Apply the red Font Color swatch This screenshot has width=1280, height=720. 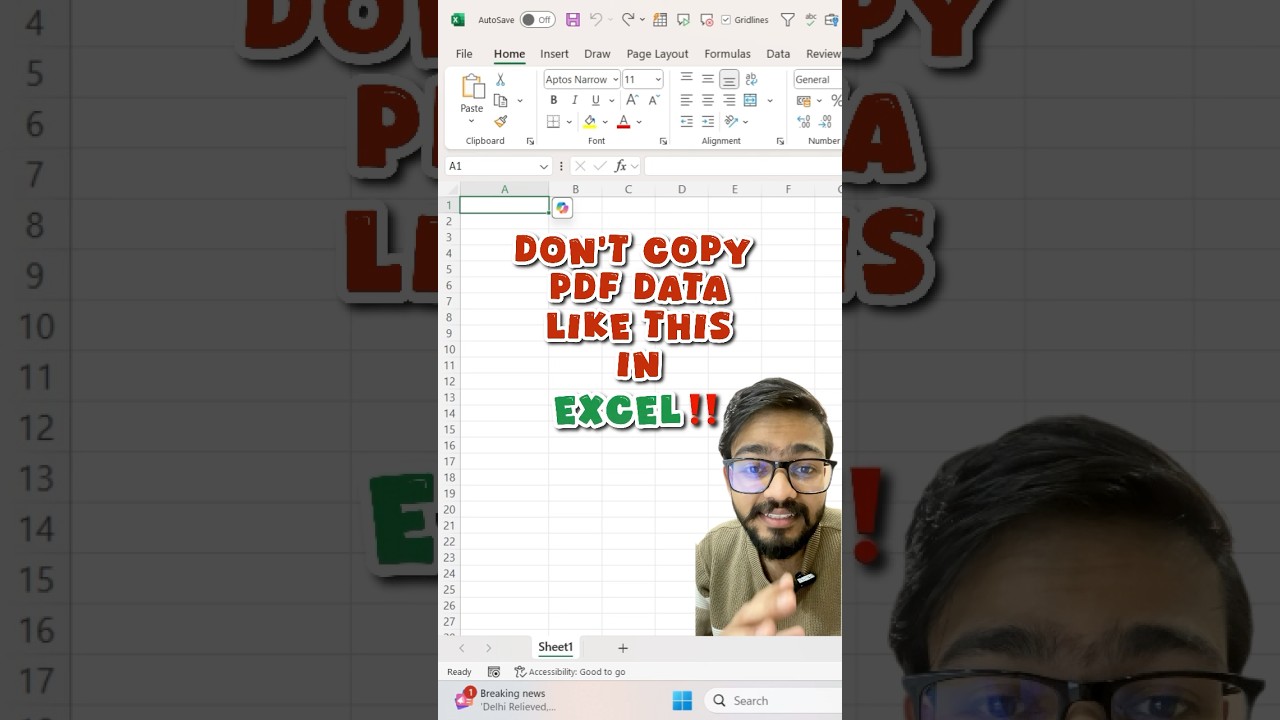point(624,122)
